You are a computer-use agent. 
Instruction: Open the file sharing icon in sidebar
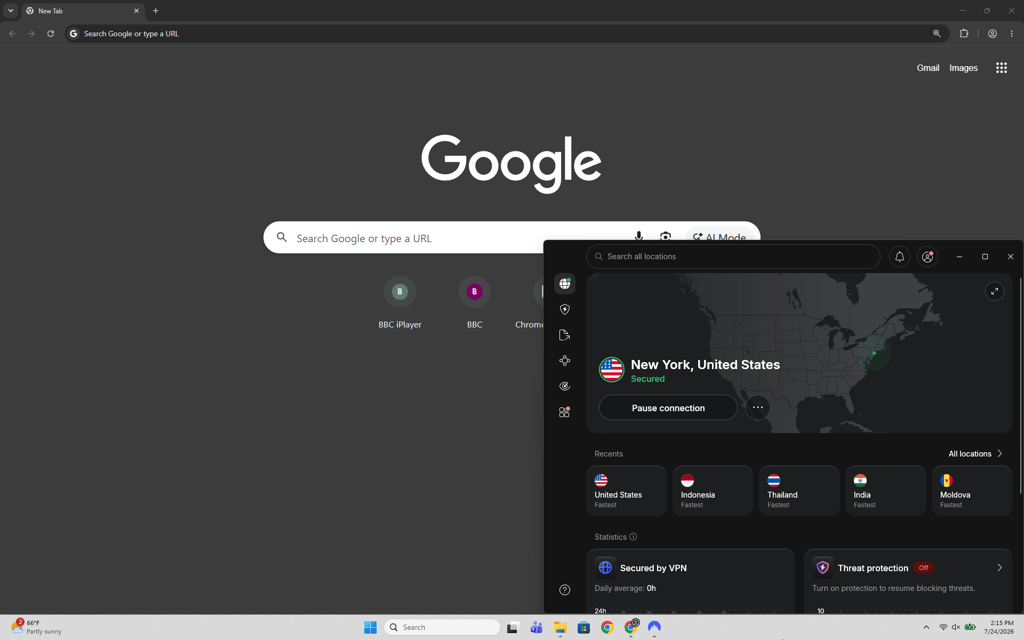pos(565,335)
